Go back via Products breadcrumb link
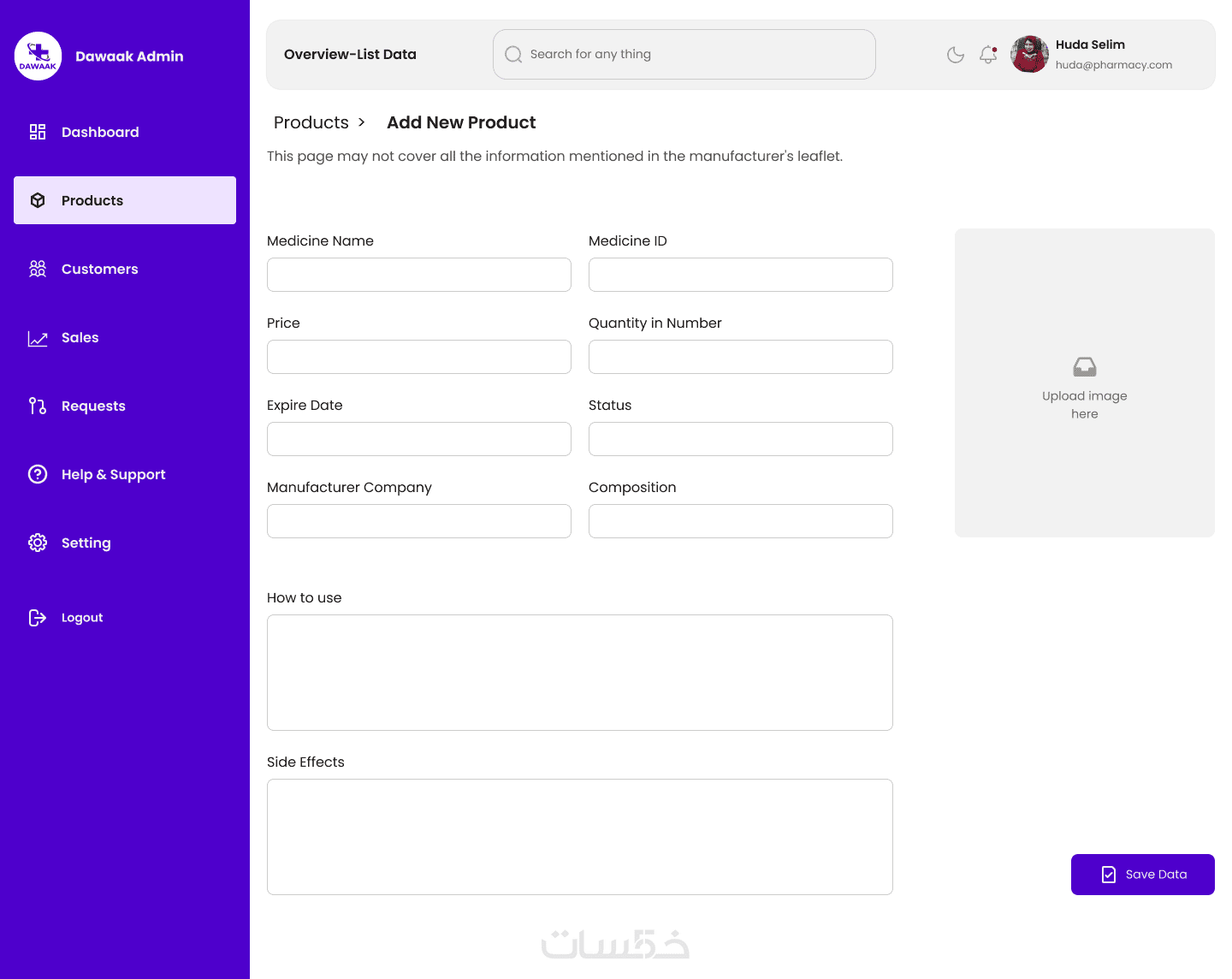This screenshot has height=979, width=1232. (x=311, y=122)
